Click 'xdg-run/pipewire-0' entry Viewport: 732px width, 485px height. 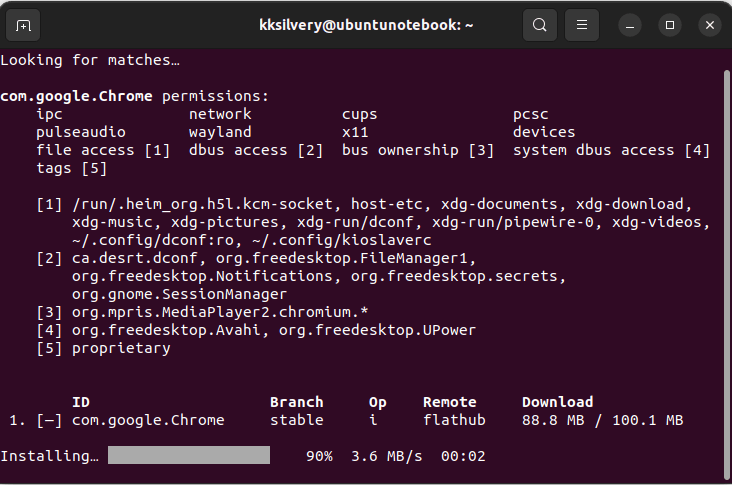[x=513, y=223]
